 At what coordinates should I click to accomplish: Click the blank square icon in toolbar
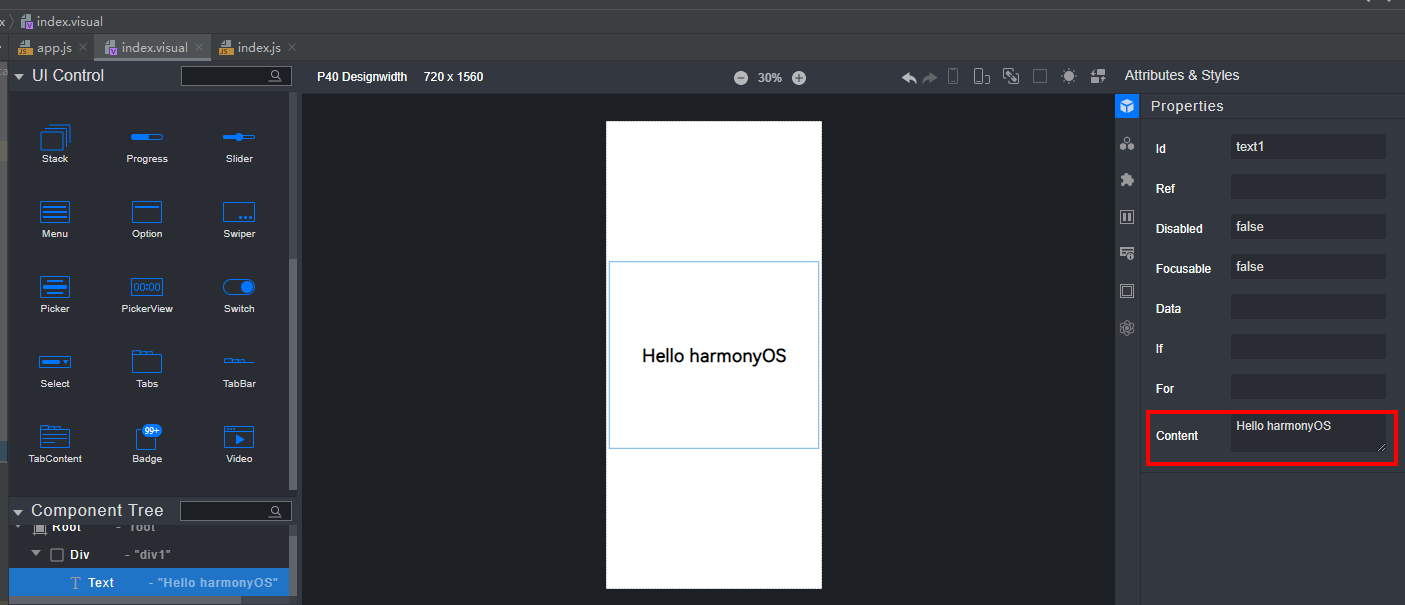click(x=1040, y=76)
